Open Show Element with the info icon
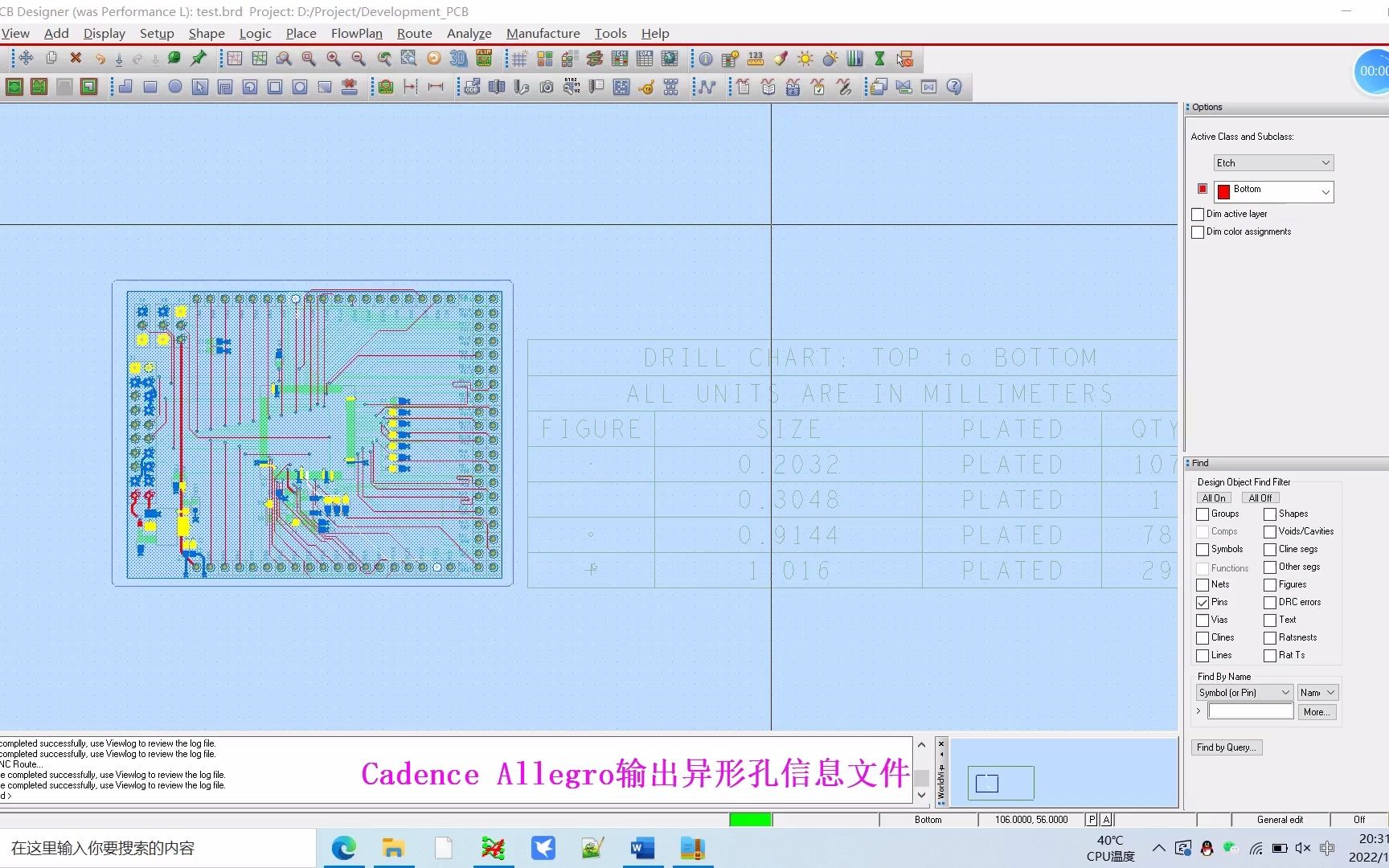Screen dimensions: 1389x868 coord(705,58)
